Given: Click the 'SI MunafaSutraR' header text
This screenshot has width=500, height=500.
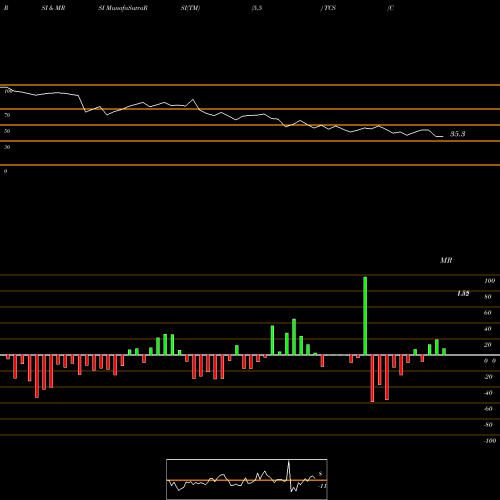Looking at the screenshot, I should click(x=123, y=8).
